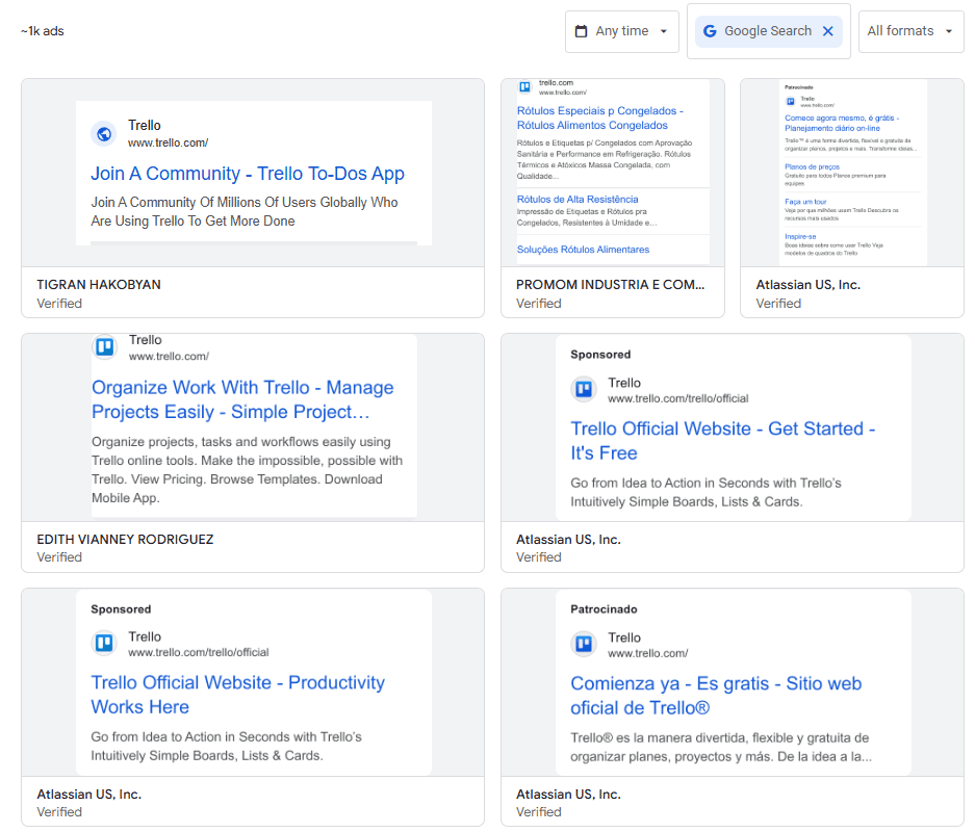Click Rótulos de Alta Resistência sitelink

(x=578, y=200)
